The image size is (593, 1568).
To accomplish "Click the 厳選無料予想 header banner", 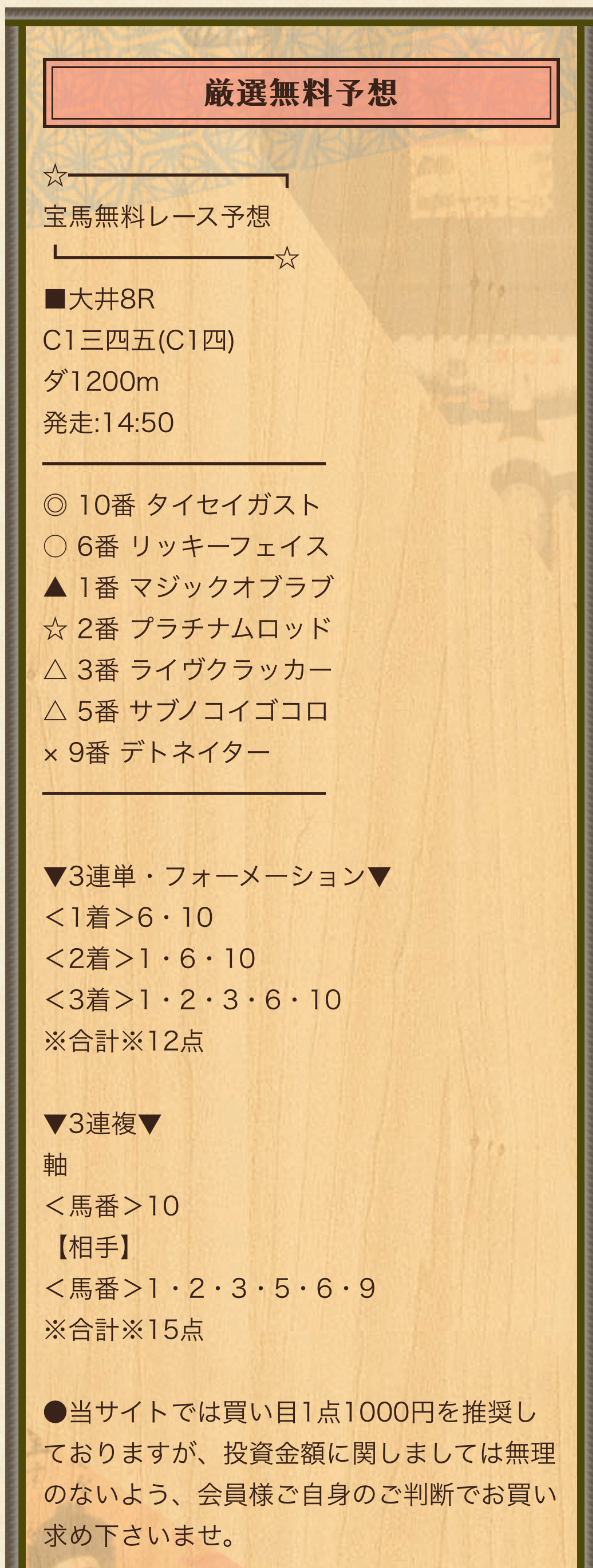I will pos(301,93).
